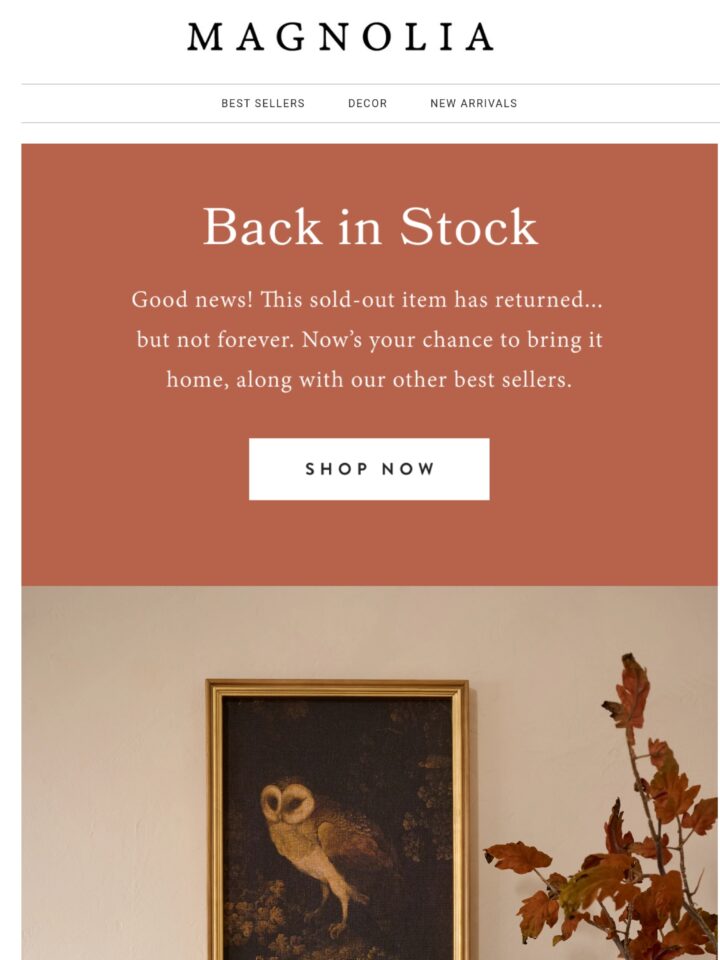Go to the Decor section
This screenshot has width=720, height=960.
pos(367,103)
